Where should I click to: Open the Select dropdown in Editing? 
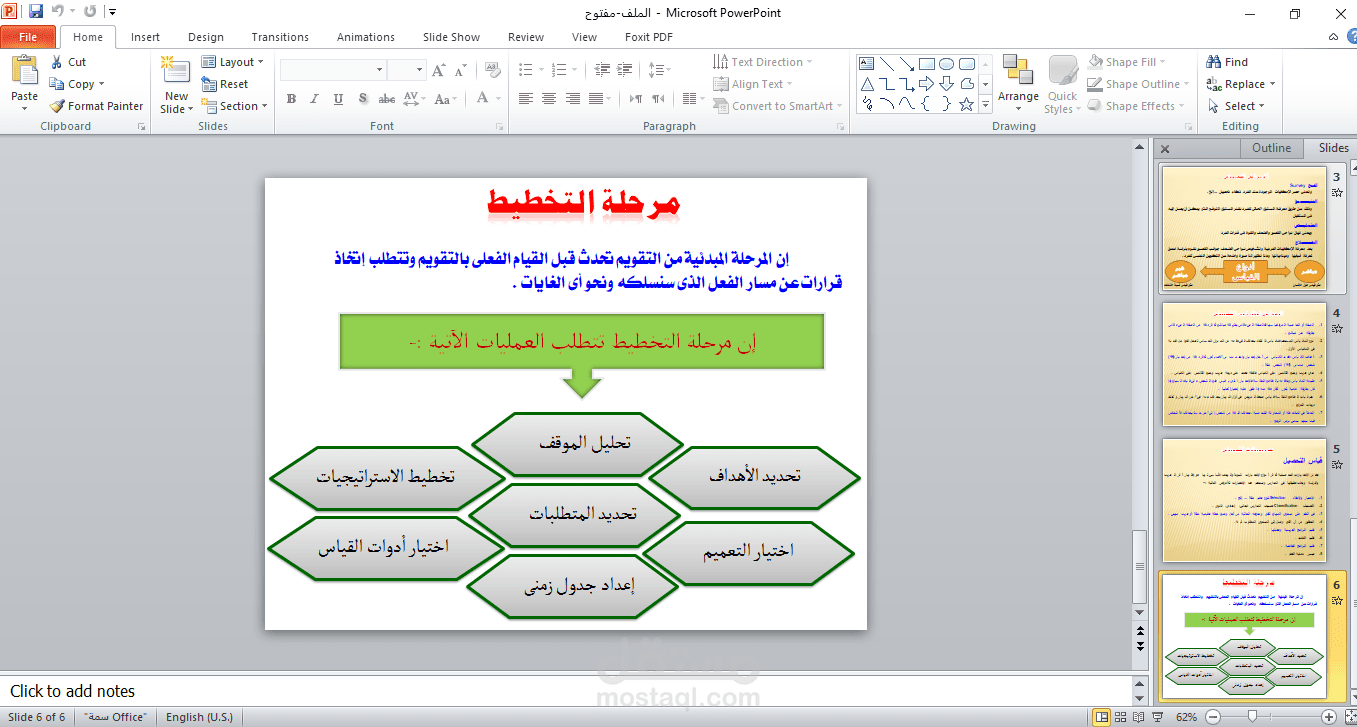1236,106
